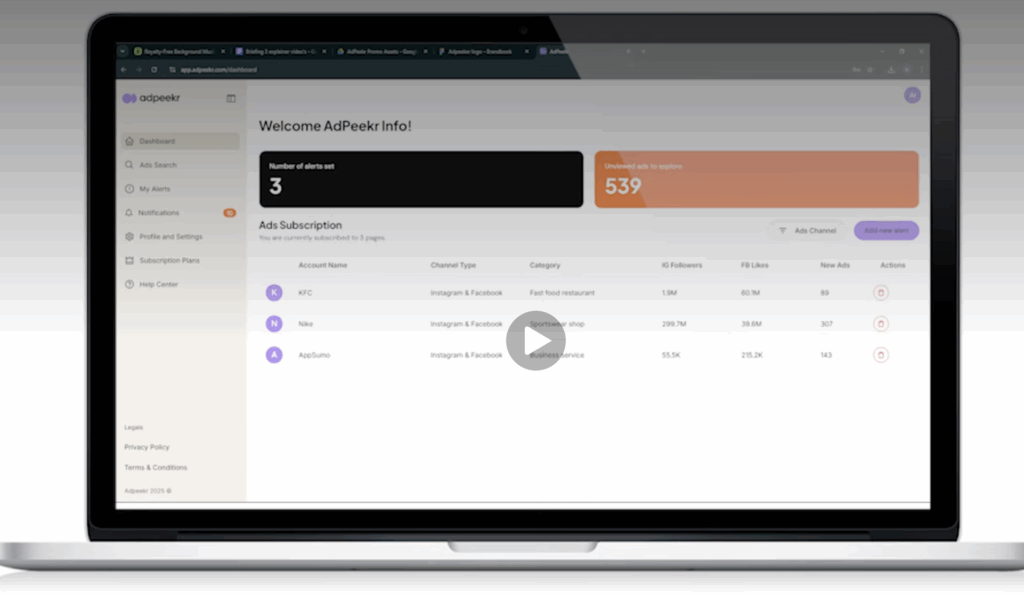Open the user avatar menu
This screenshot has height=595, width=1024.
tap(912, 95)
